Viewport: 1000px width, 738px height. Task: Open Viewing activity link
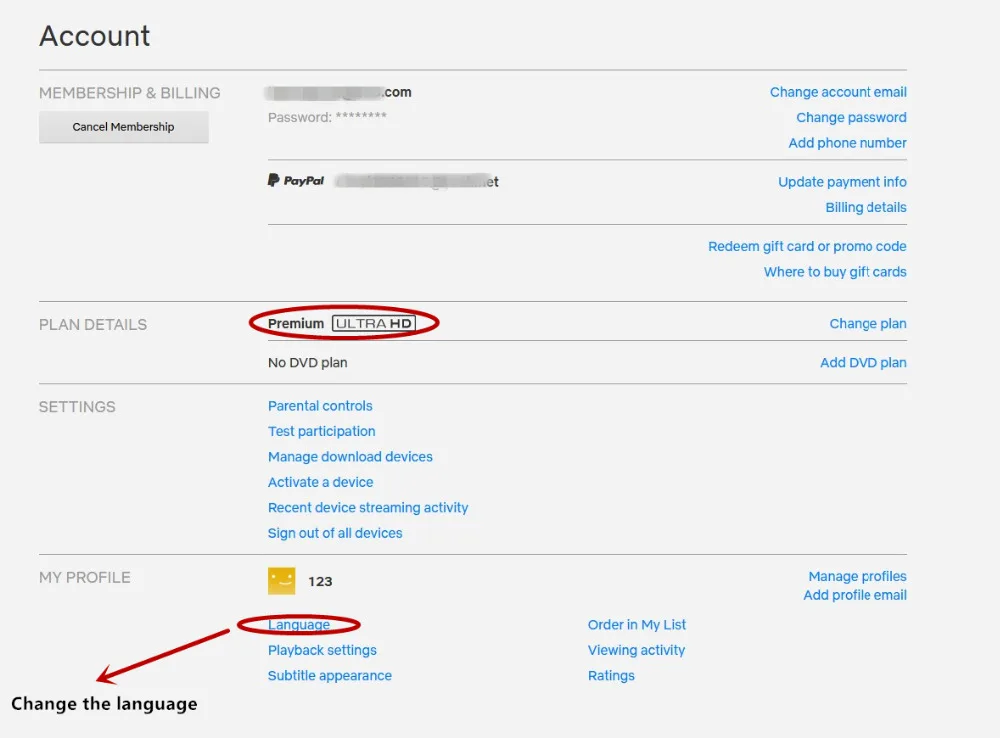(x=636, y=651)
